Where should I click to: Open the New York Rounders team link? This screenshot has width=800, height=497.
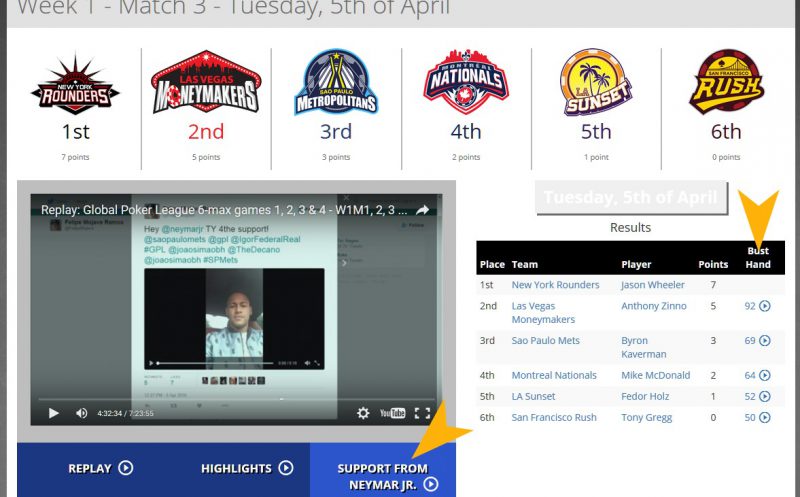coord(555,285)
